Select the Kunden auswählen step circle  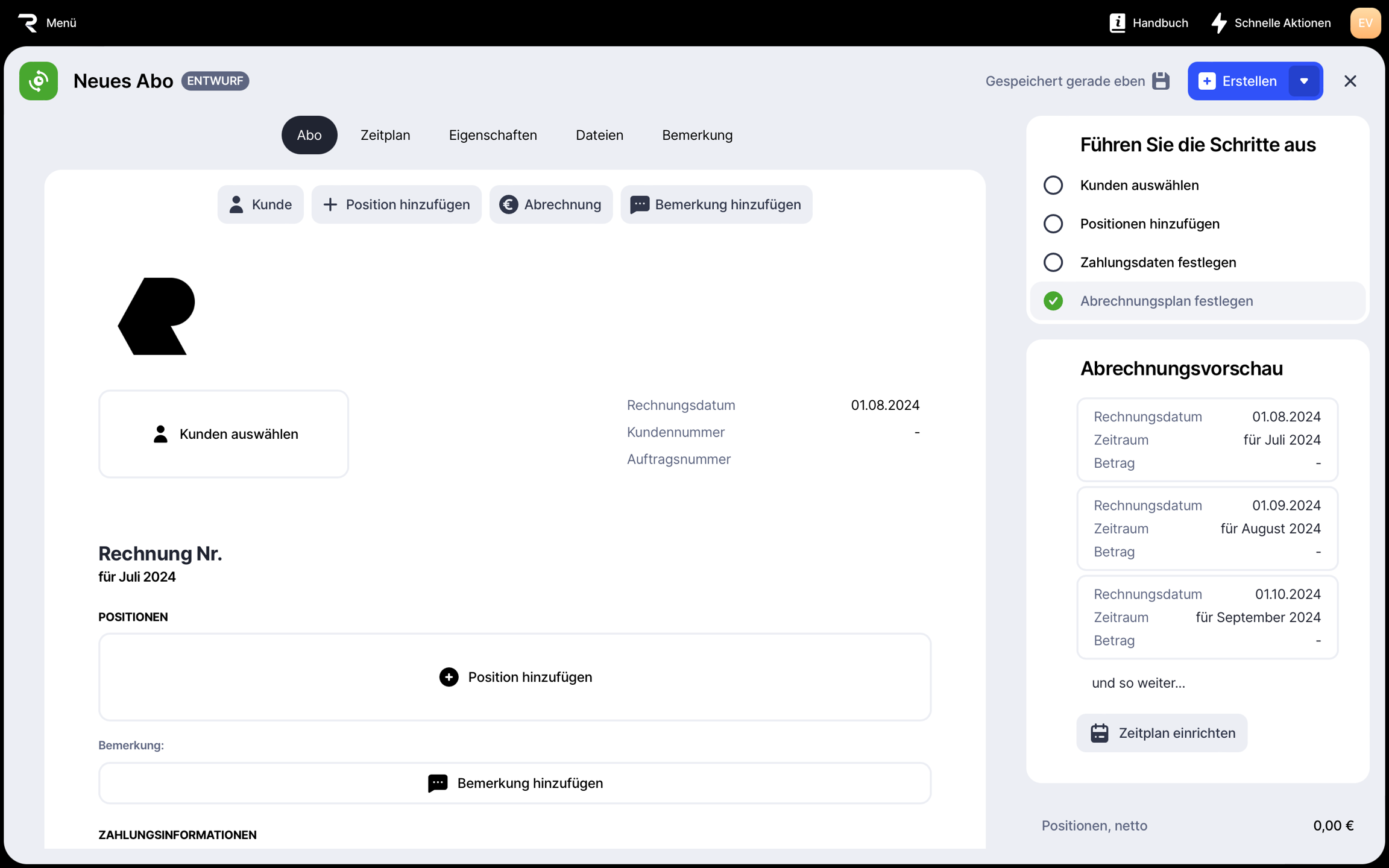point(1053,185)
